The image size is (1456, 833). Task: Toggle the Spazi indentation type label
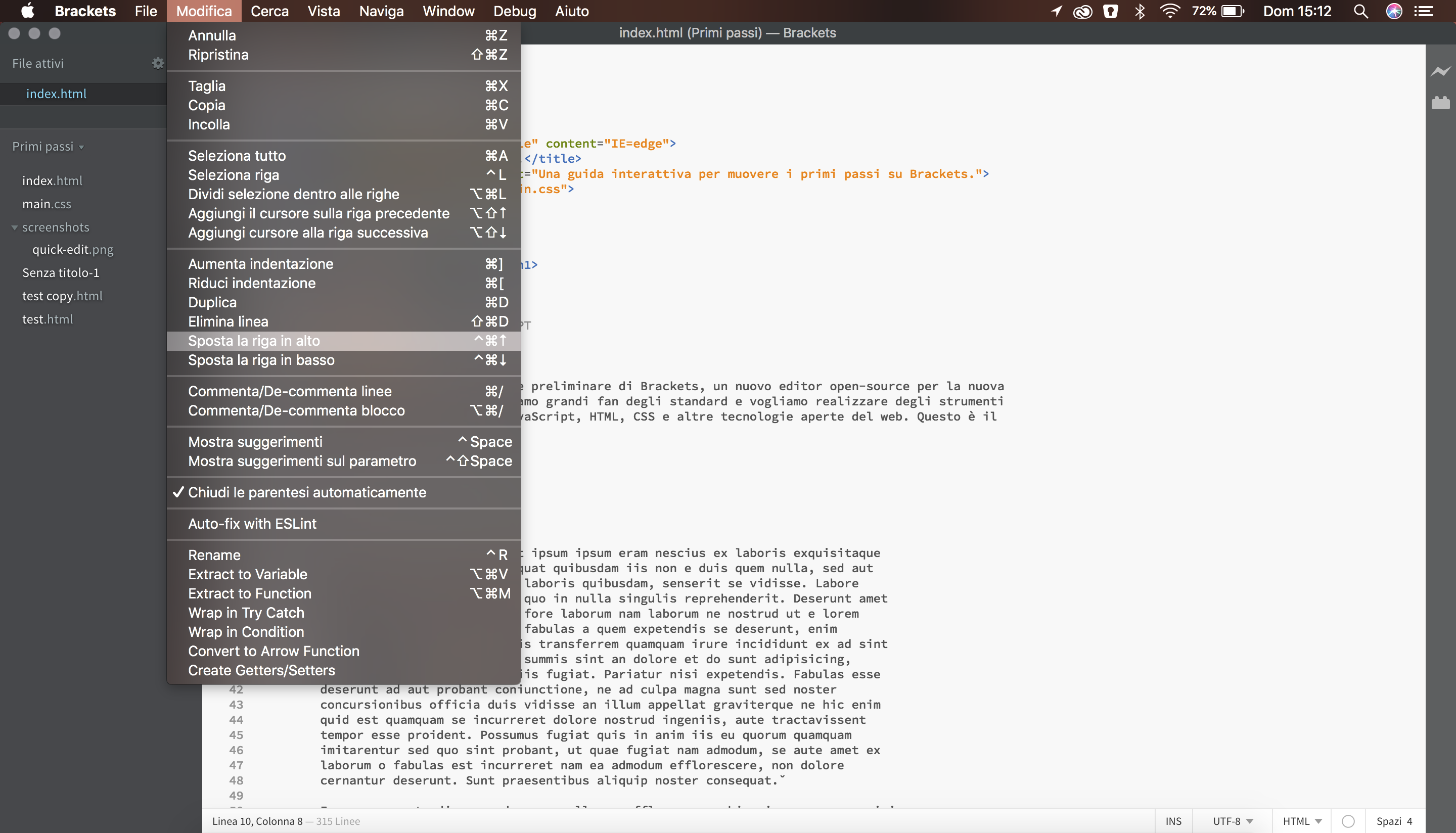pyautogui.click(x=1388, y=821)
